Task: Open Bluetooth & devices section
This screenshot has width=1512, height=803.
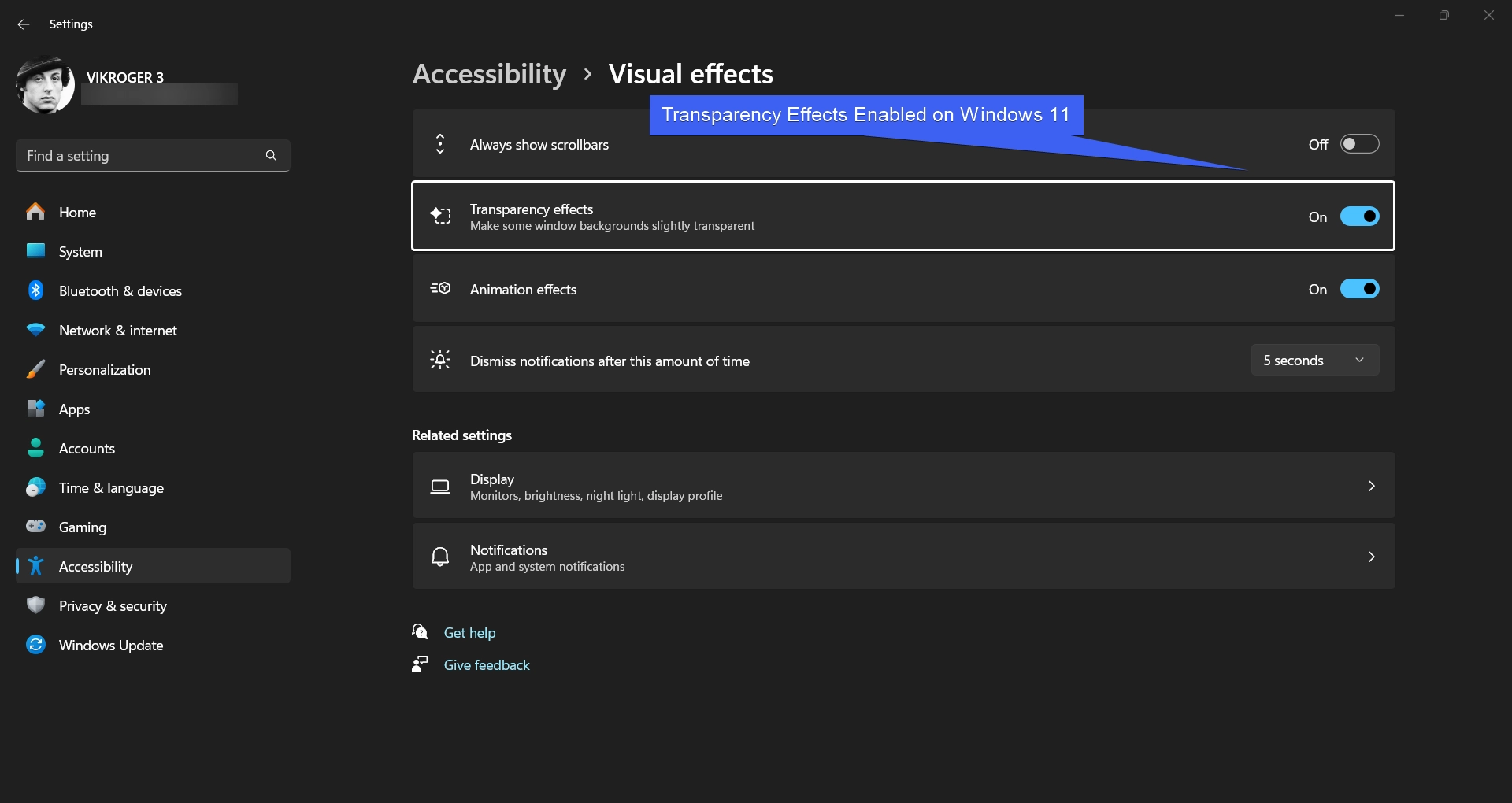Action: point(153,290)
